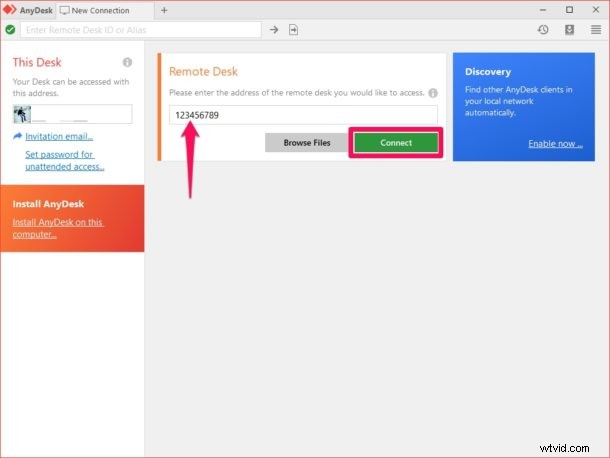Maximize the AnyDesk window
This screenshot has height=458, width=610.
point(570,10)
